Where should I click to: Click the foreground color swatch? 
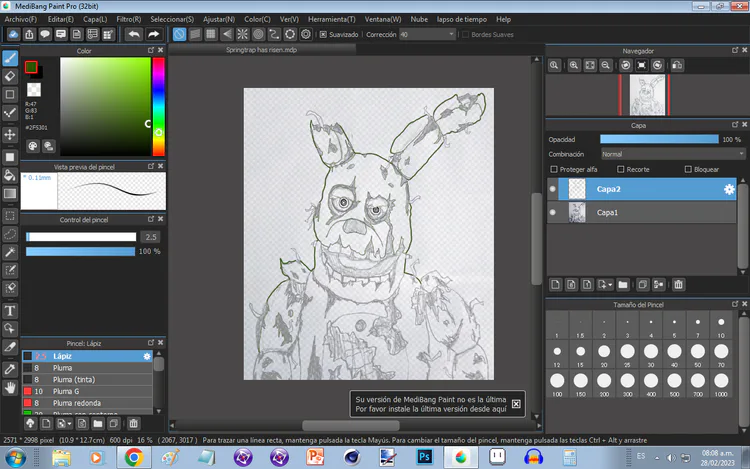click(x=31, y=67)
